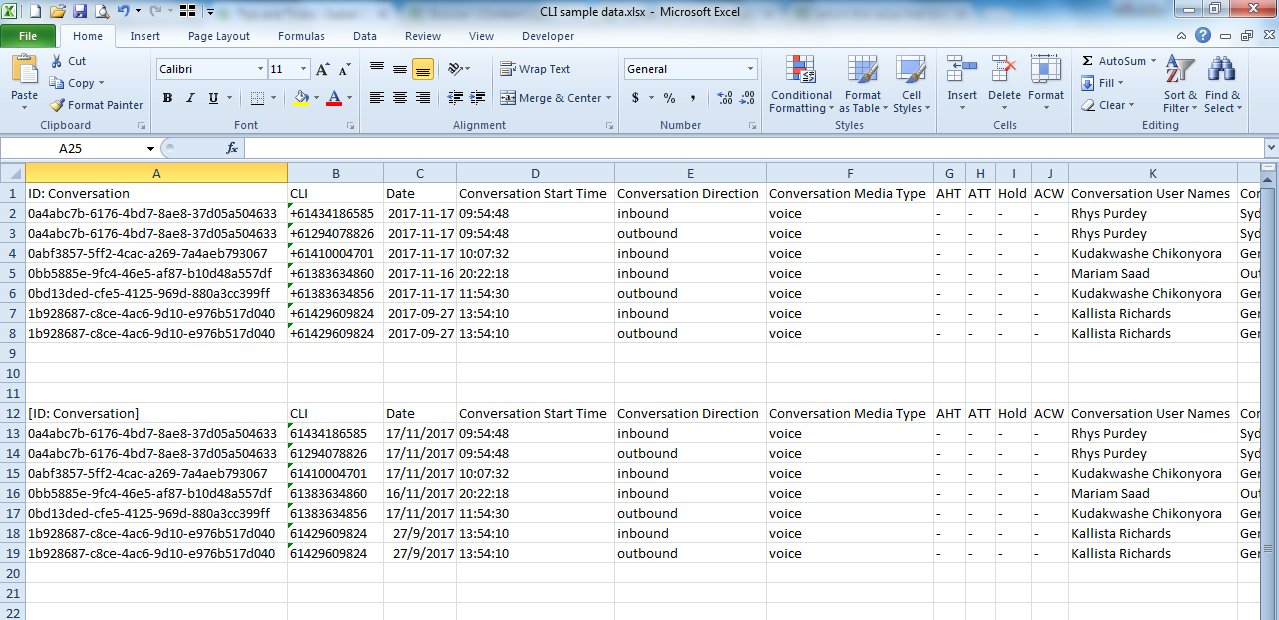Switch to the Formulas ribbon tab
Image resolution: width=1279 pixels, height=620 pixels.
tap(301, 36)
